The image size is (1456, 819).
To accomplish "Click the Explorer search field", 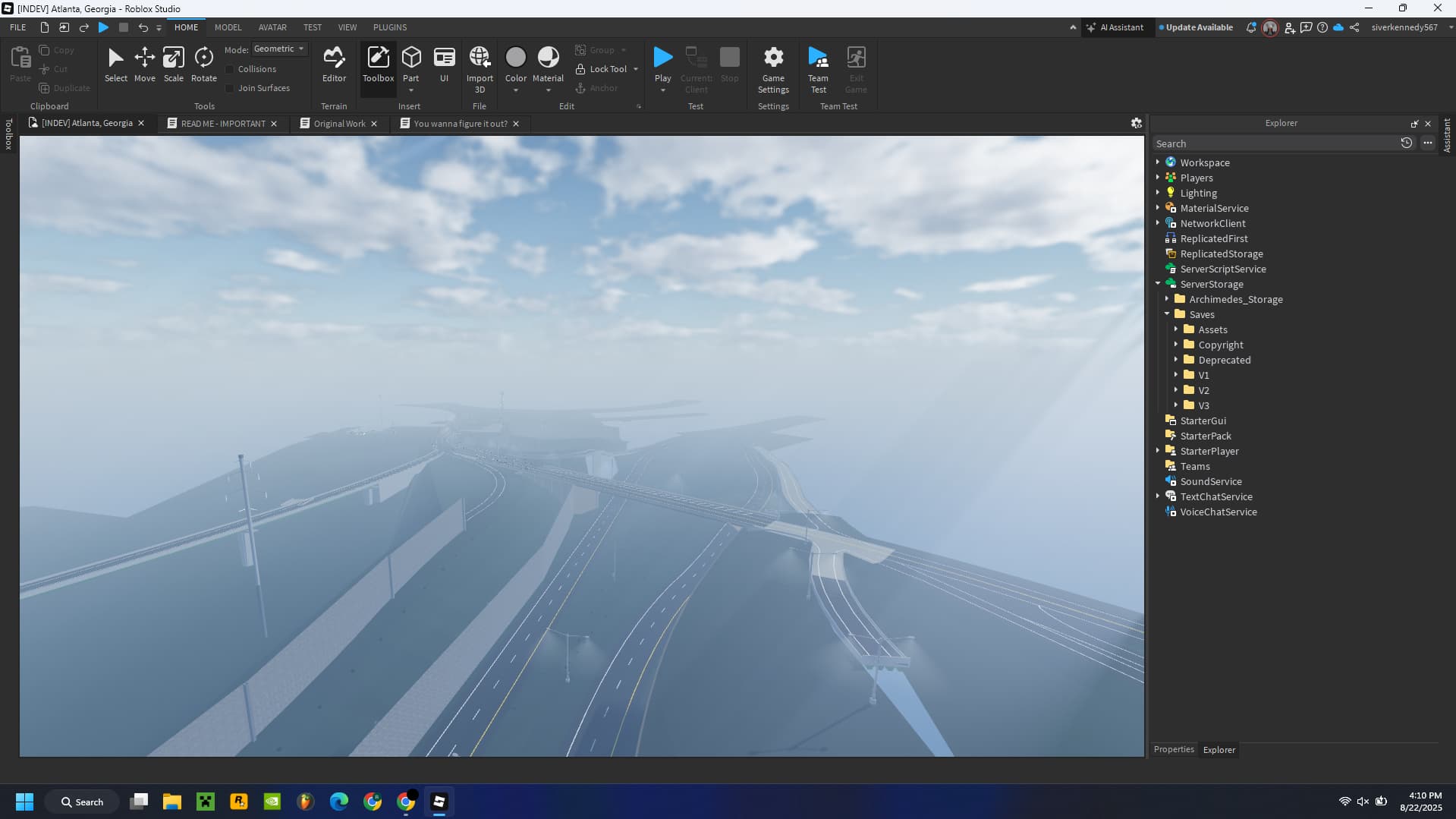I will tap(1275, 143).
